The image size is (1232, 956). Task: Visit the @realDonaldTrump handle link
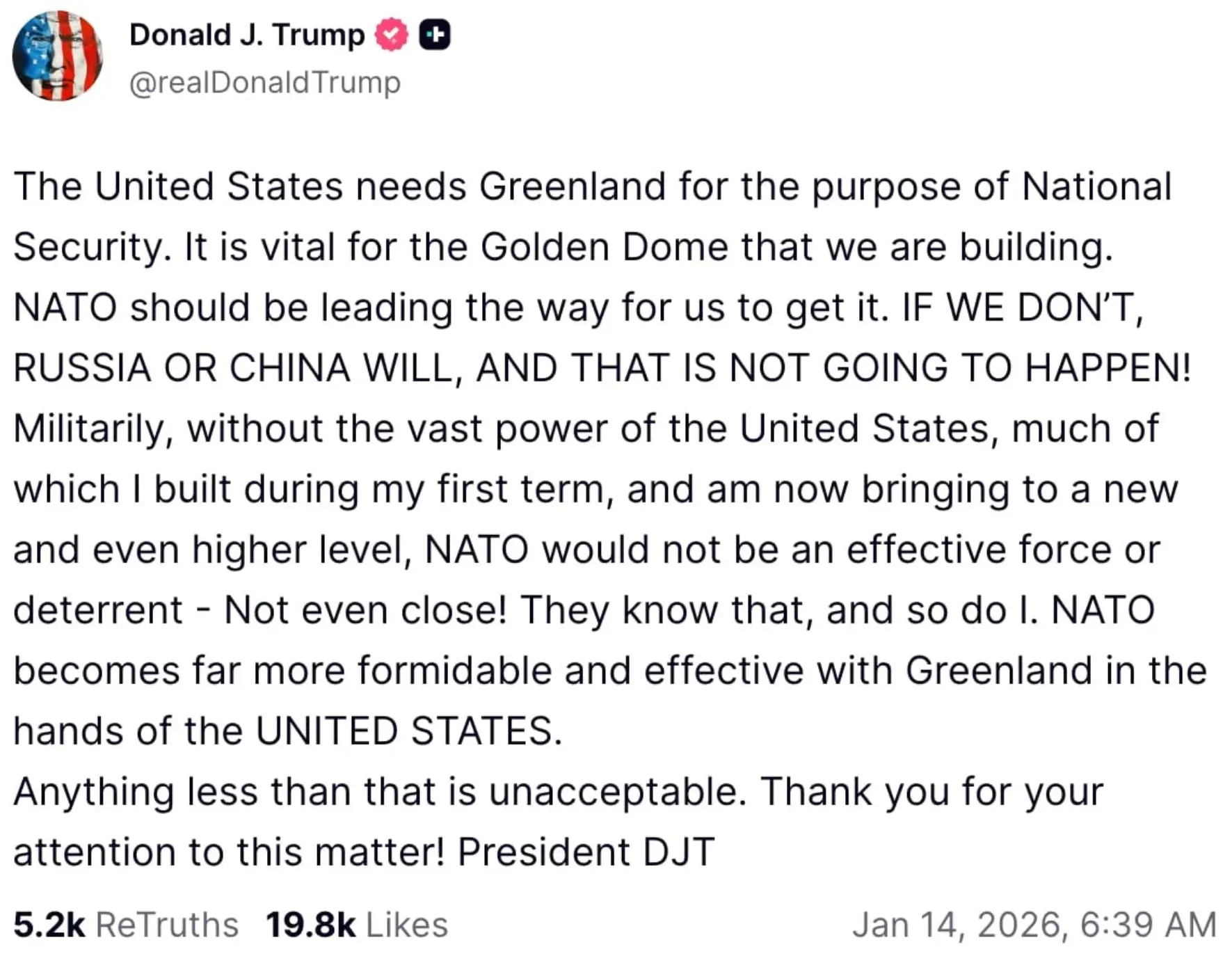pos(265,83)
